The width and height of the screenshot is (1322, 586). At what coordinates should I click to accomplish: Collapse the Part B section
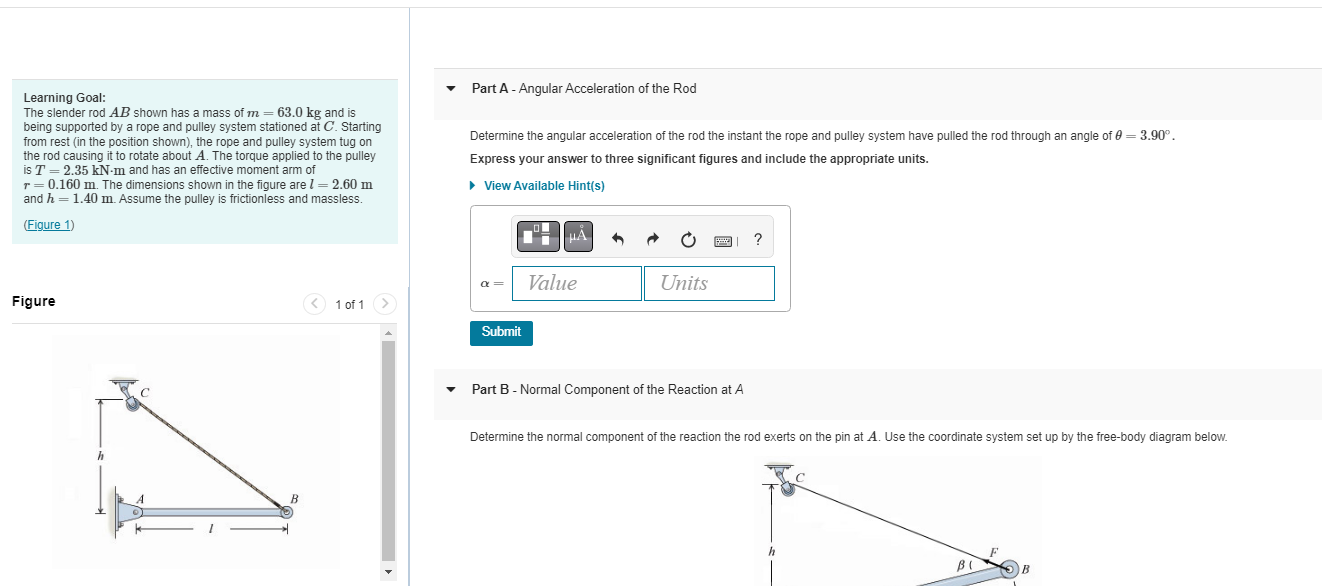[450, 389]
